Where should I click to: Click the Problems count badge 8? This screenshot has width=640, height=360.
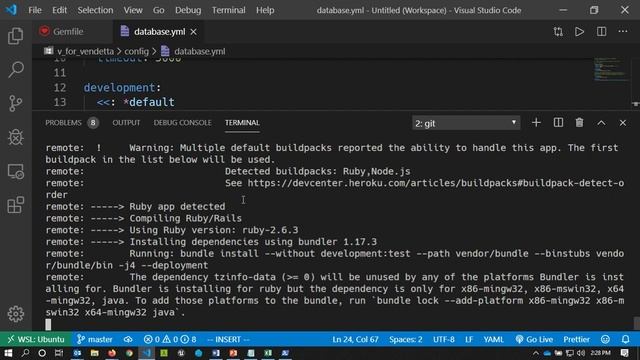93,123
